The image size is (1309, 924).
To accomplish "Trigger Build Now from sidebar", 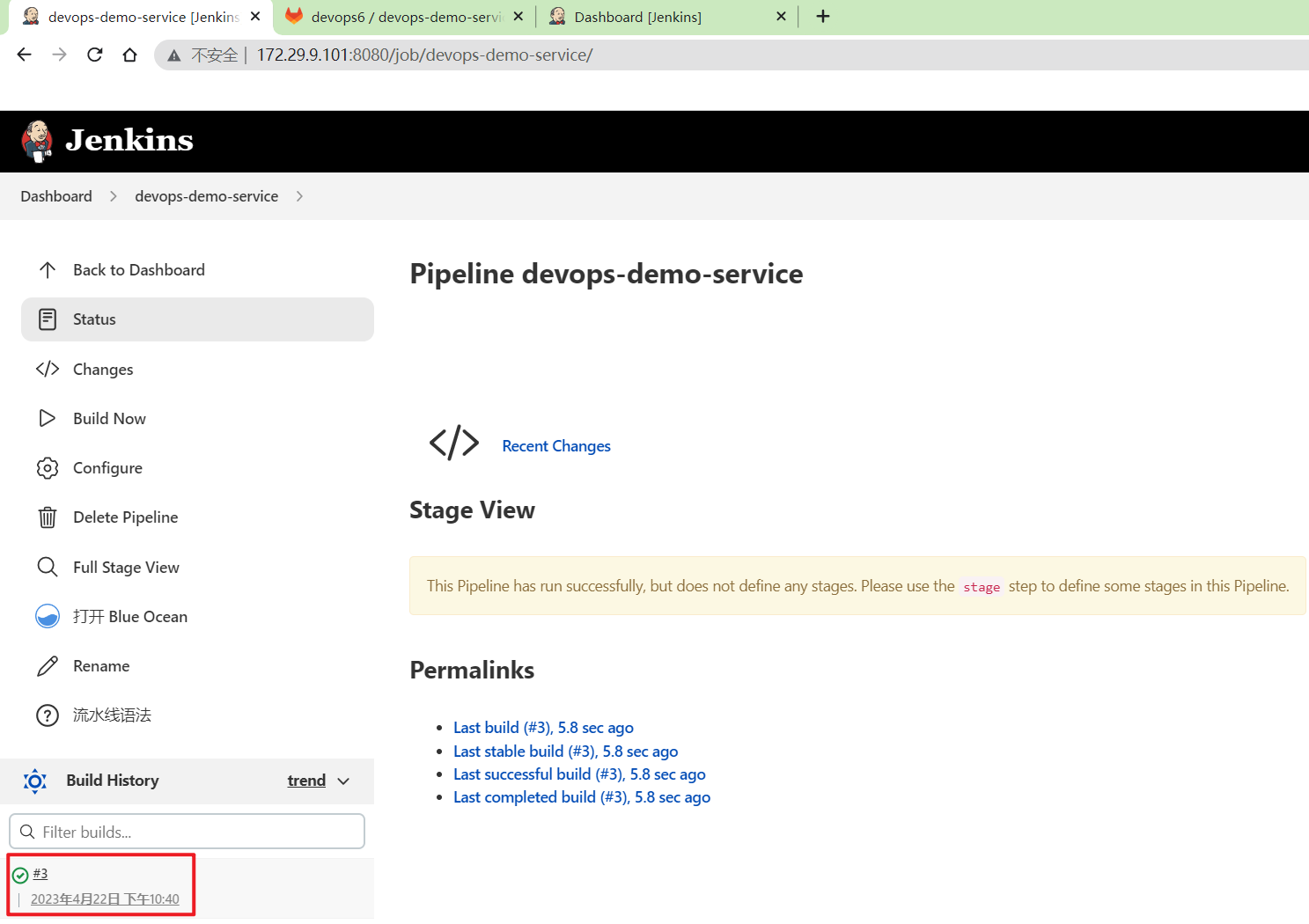I will point(197,418).
